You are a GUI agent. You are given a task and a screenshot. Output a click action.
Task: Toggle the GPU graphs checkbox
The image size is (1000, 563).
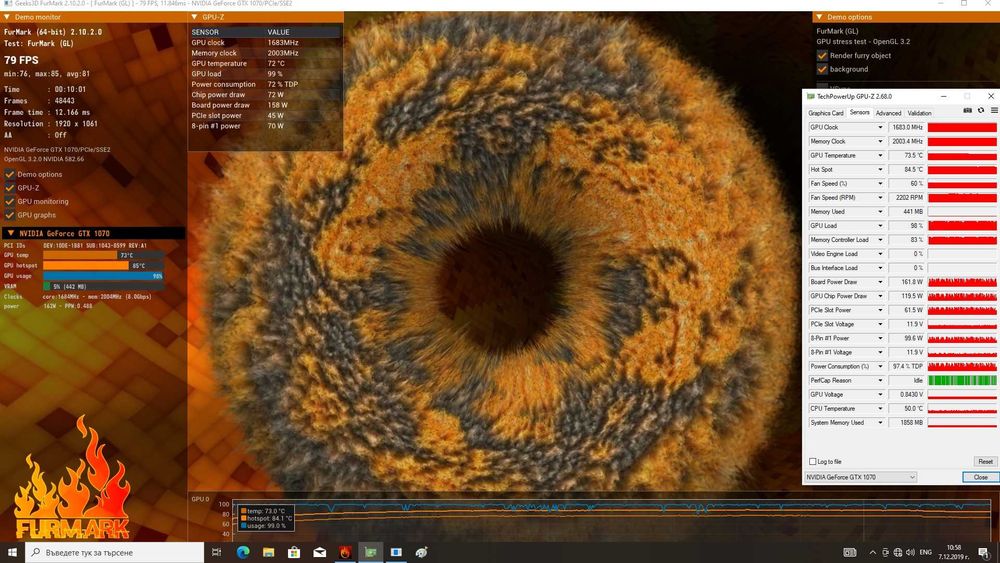click(x=10, y=215)
